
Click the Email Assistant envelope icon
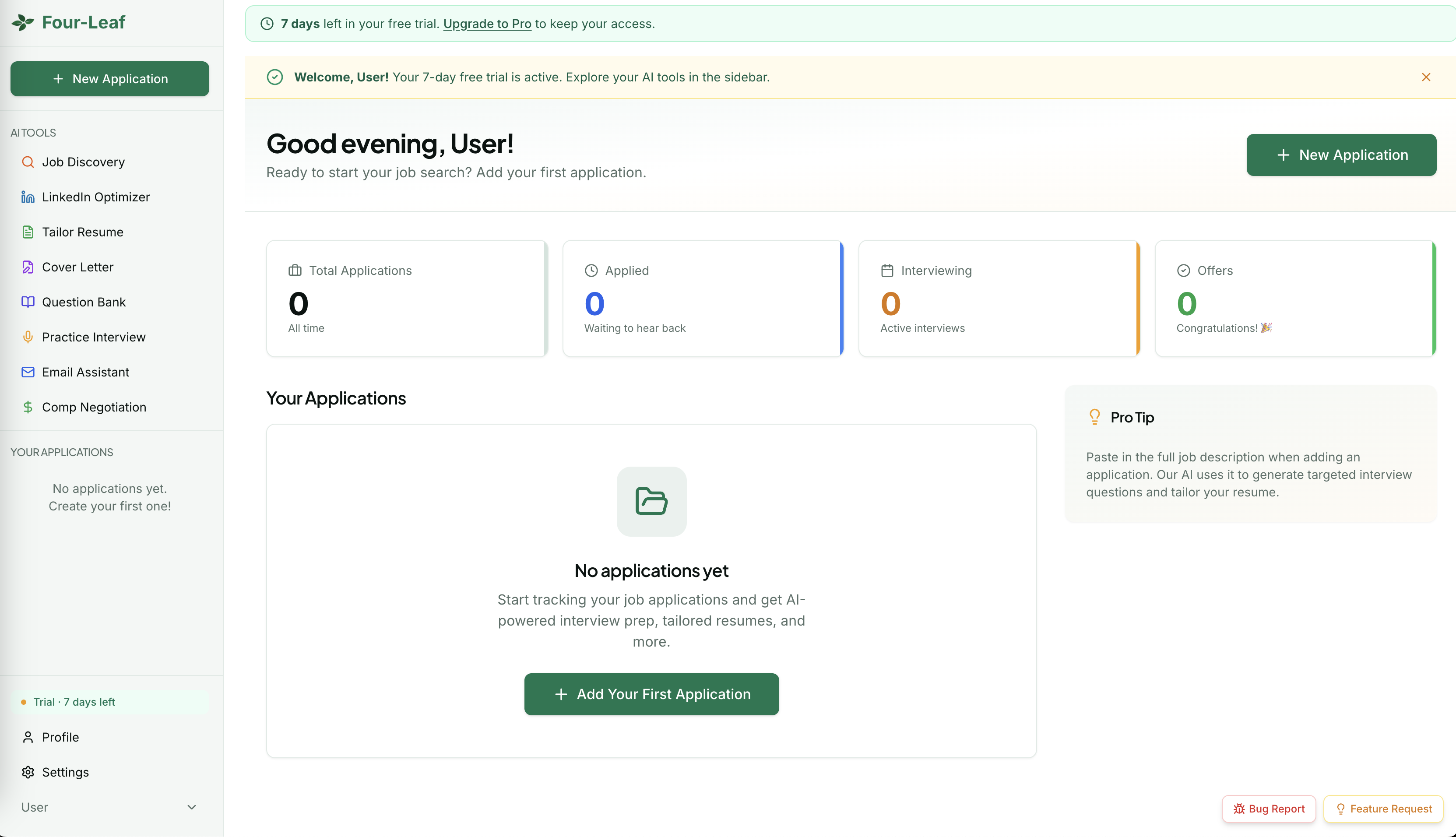tap(28, 373)
